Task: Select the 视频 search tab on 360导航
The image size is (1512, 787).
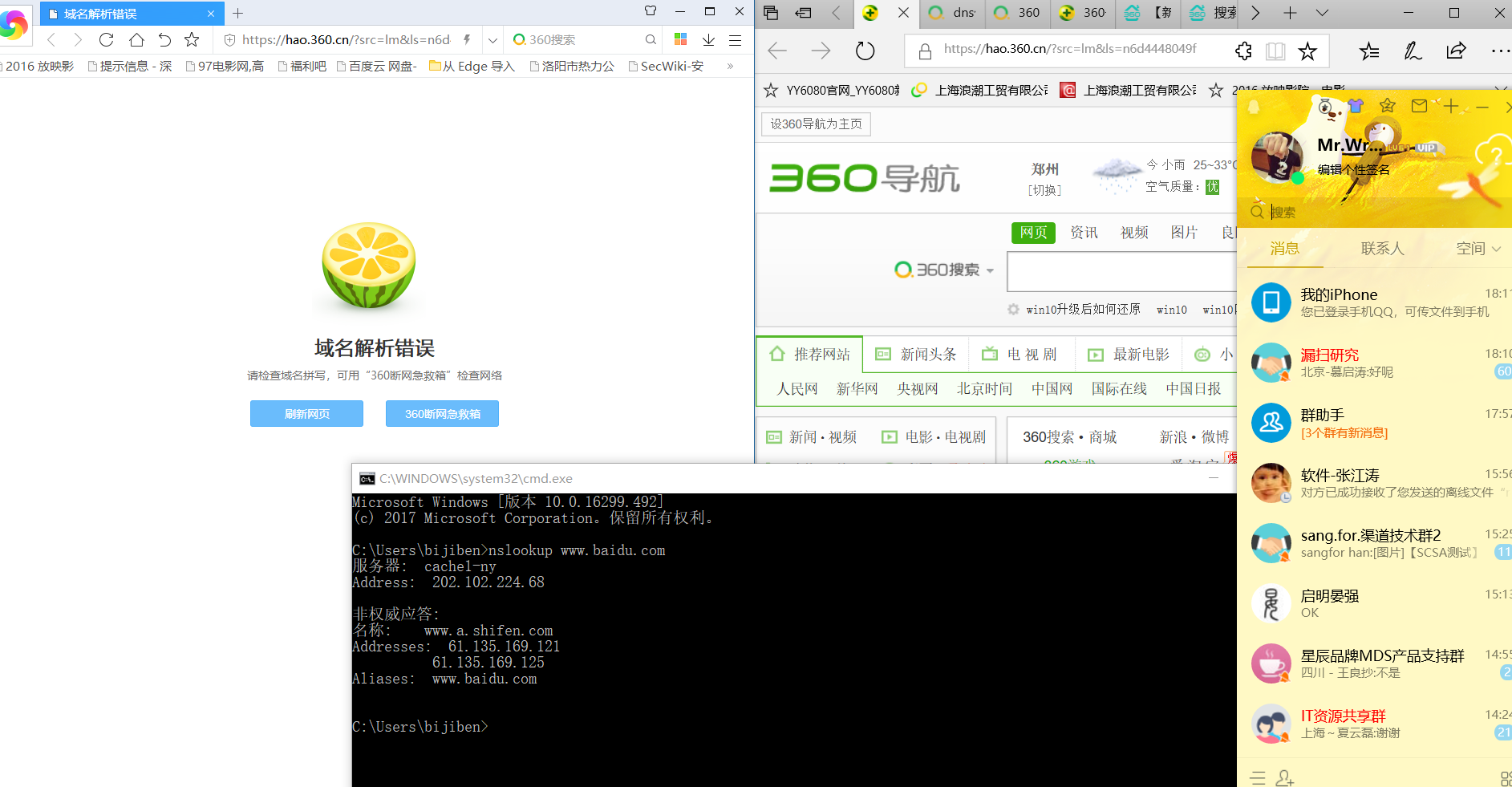Action: point(1134,233)
